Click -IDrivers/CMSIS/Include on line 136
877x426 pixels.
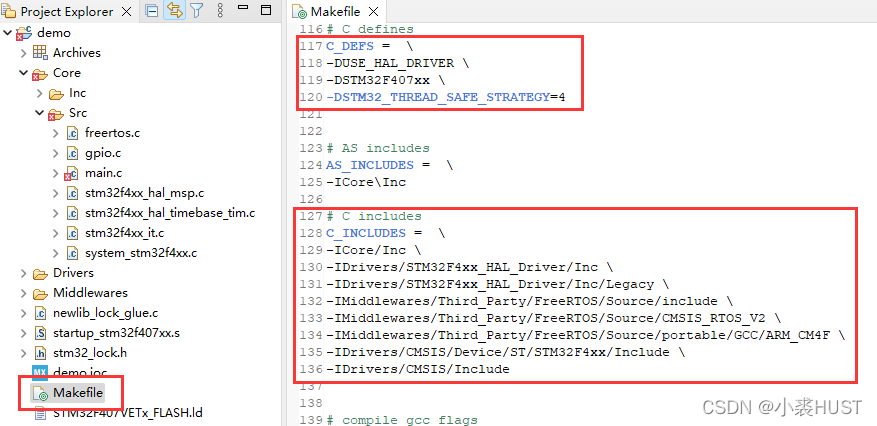tap(418, 369)
